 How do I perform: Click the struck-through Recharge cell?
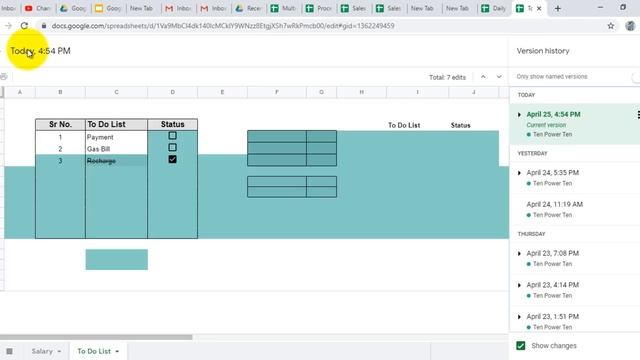click(116, 161)
